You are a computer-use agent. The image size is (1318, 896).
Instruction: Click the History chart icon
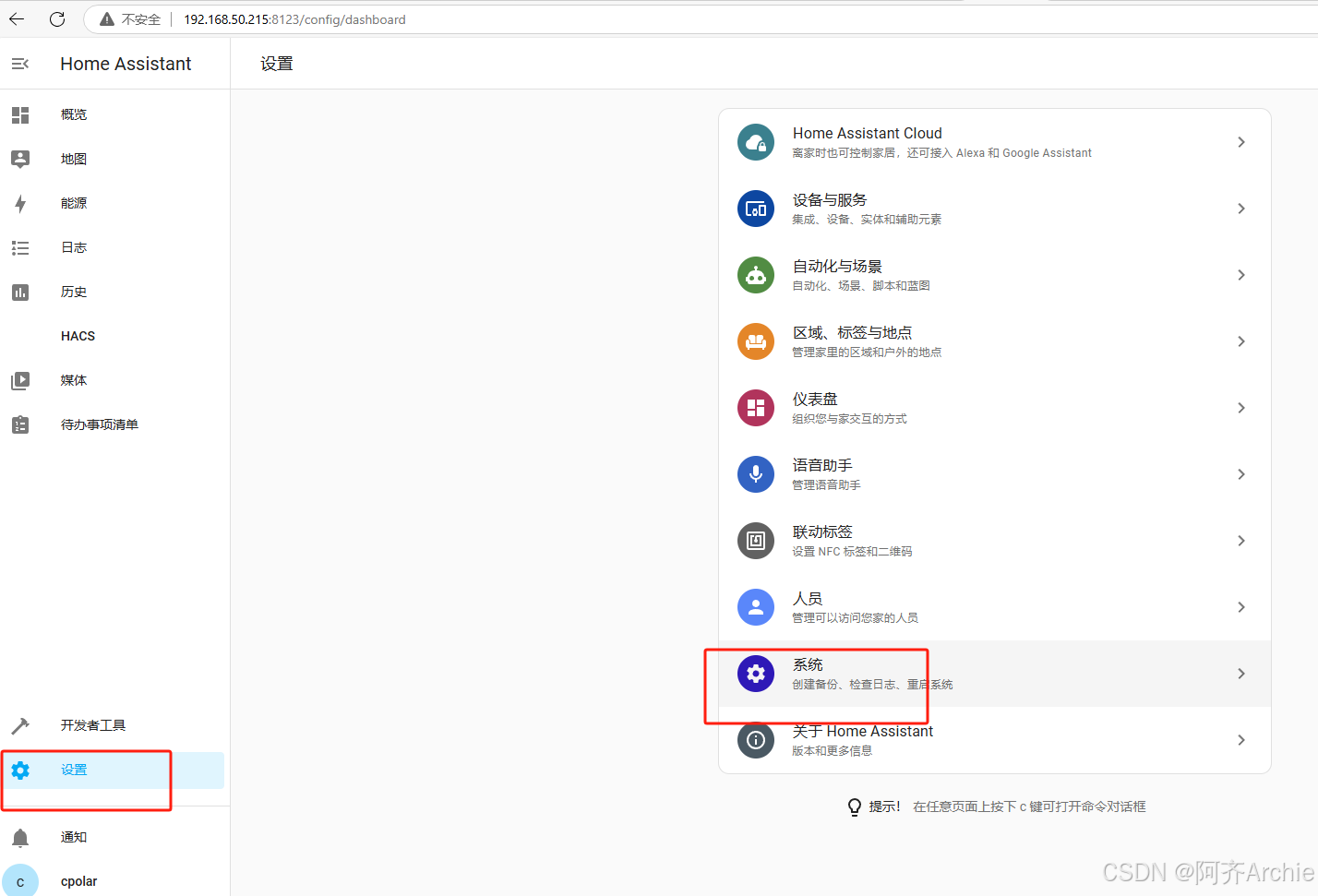20,292
